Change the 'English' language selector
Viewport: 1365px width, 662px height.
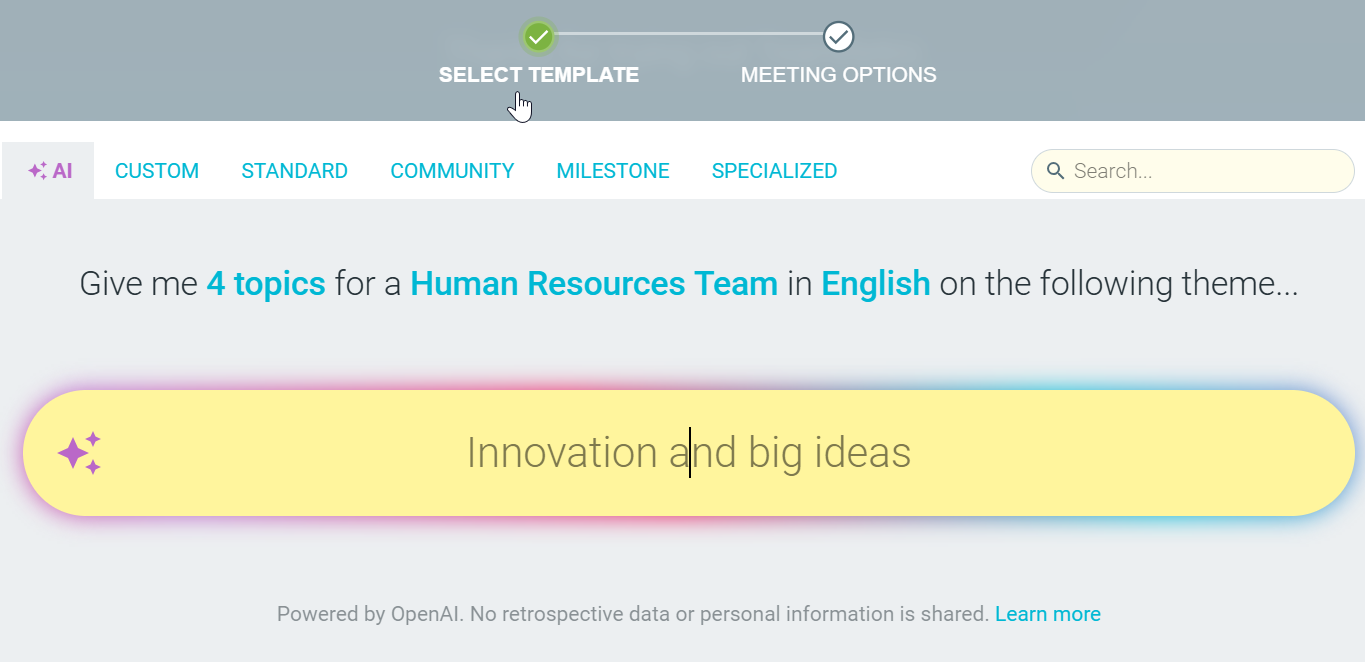[876, 284]
